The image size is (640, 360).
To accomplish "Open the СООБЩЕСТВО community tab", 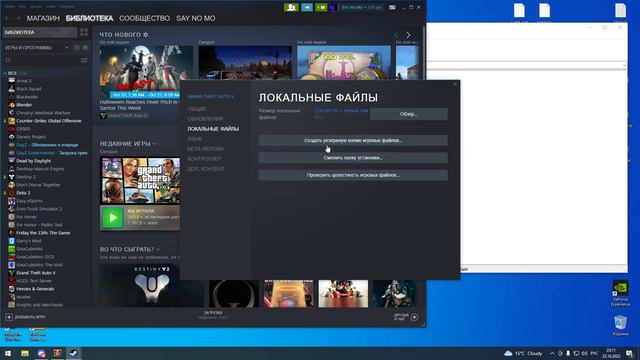I will (144, 18).
